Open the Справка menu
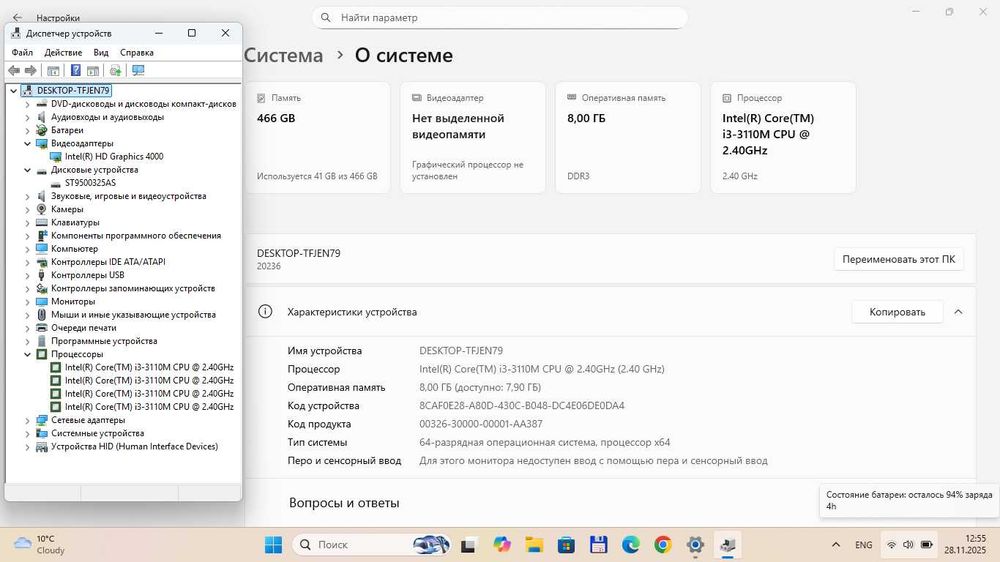The height and width of the screenshot is (562, 1000). 136,52
